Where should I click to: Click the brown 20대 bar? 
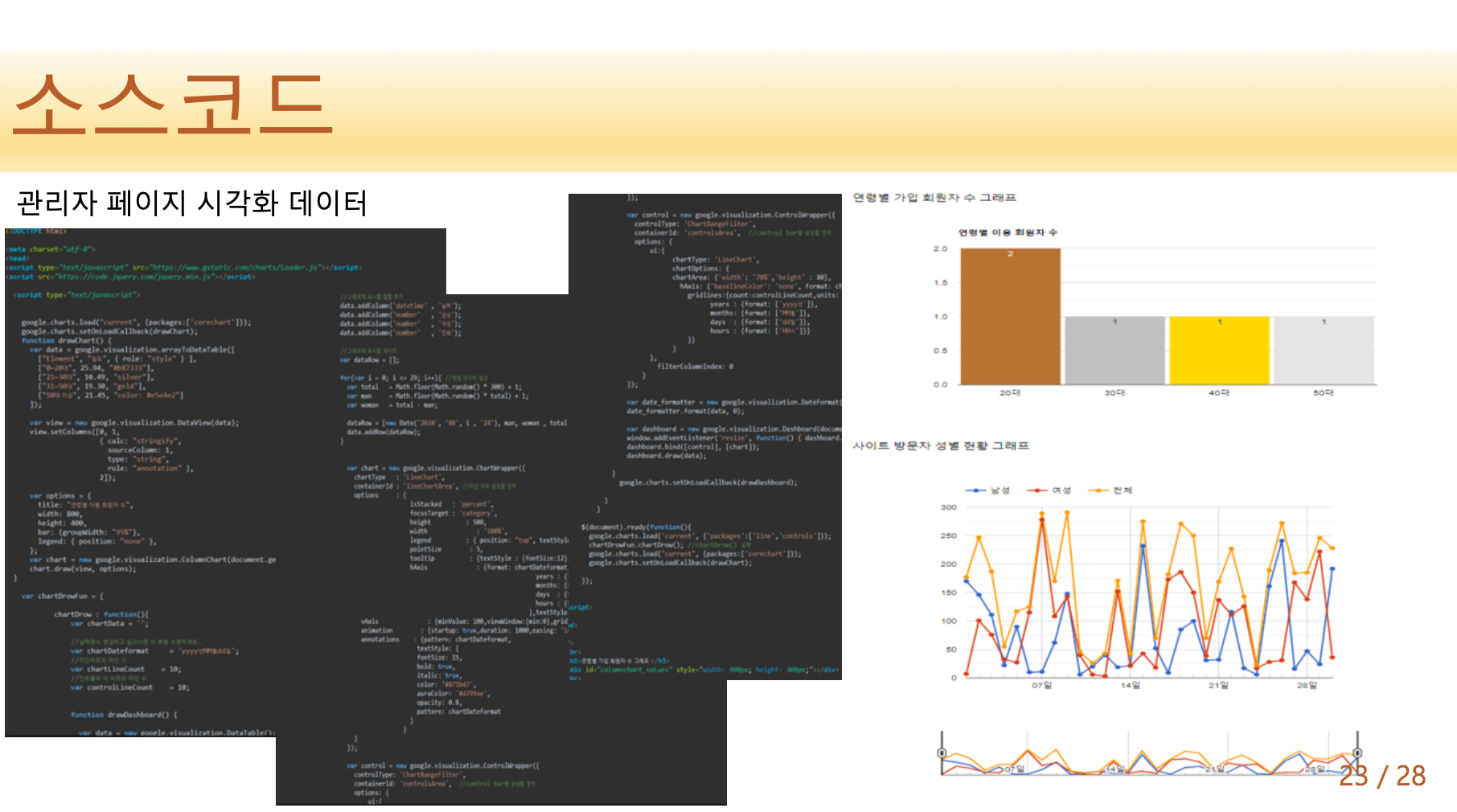(1010, 317)
